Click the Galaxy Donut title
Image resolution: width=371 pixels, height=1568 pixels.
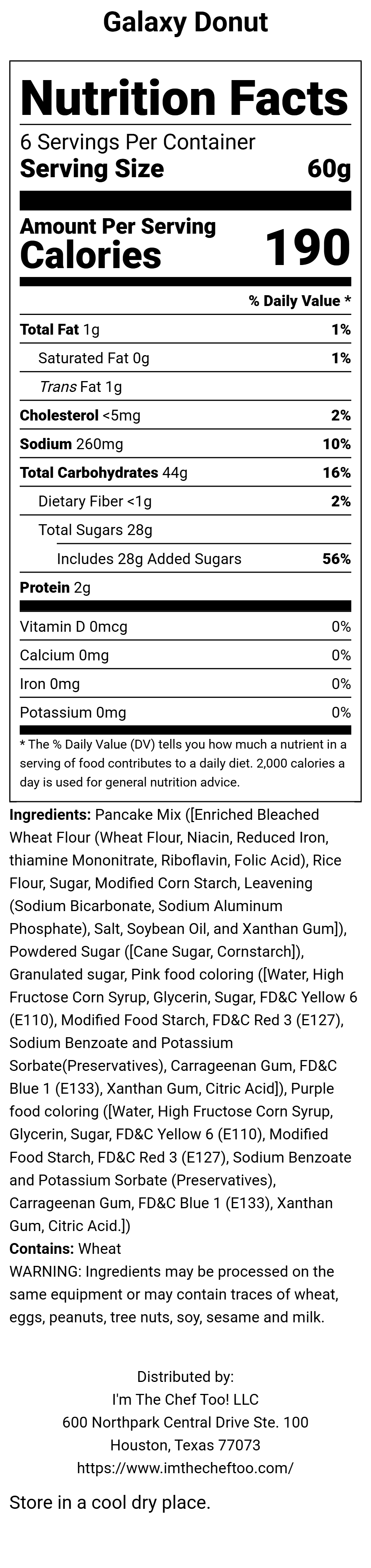[x=185, y=22]
